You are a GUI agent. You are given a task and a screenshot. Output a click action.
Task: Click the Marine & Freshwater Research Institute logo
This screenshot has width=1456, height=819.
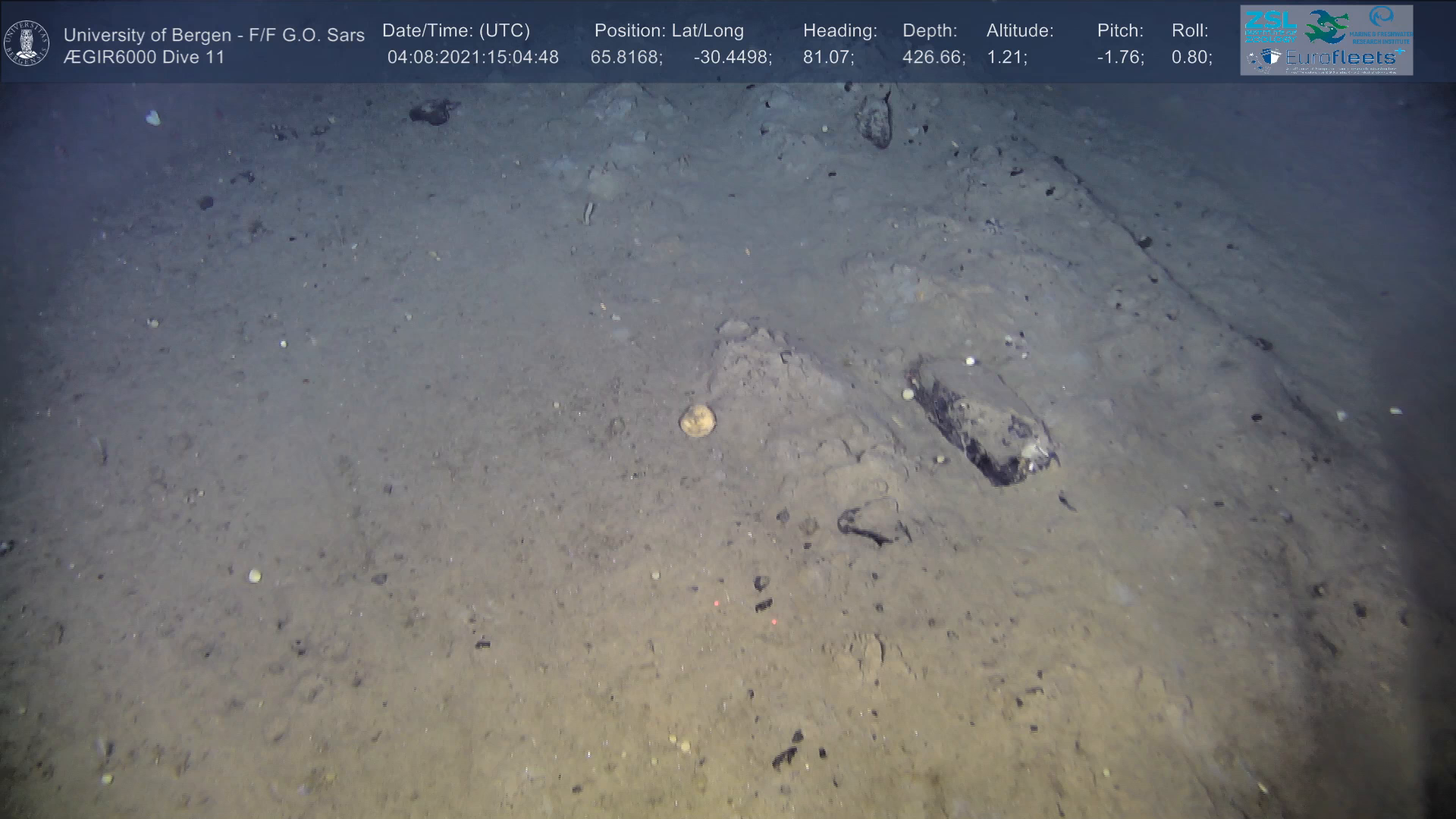tap(1382, 25)
